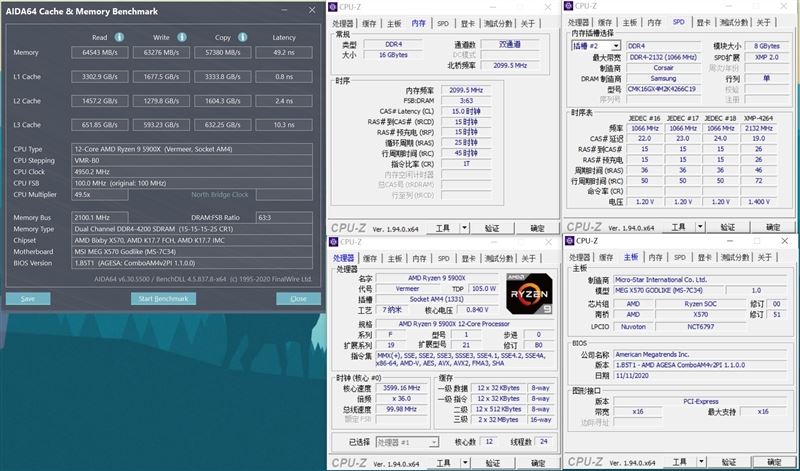The height and width of the screenshot is (471, 800).
Task: Click the XMP-4264 voltage value 1.400 V
Action: 759,202
